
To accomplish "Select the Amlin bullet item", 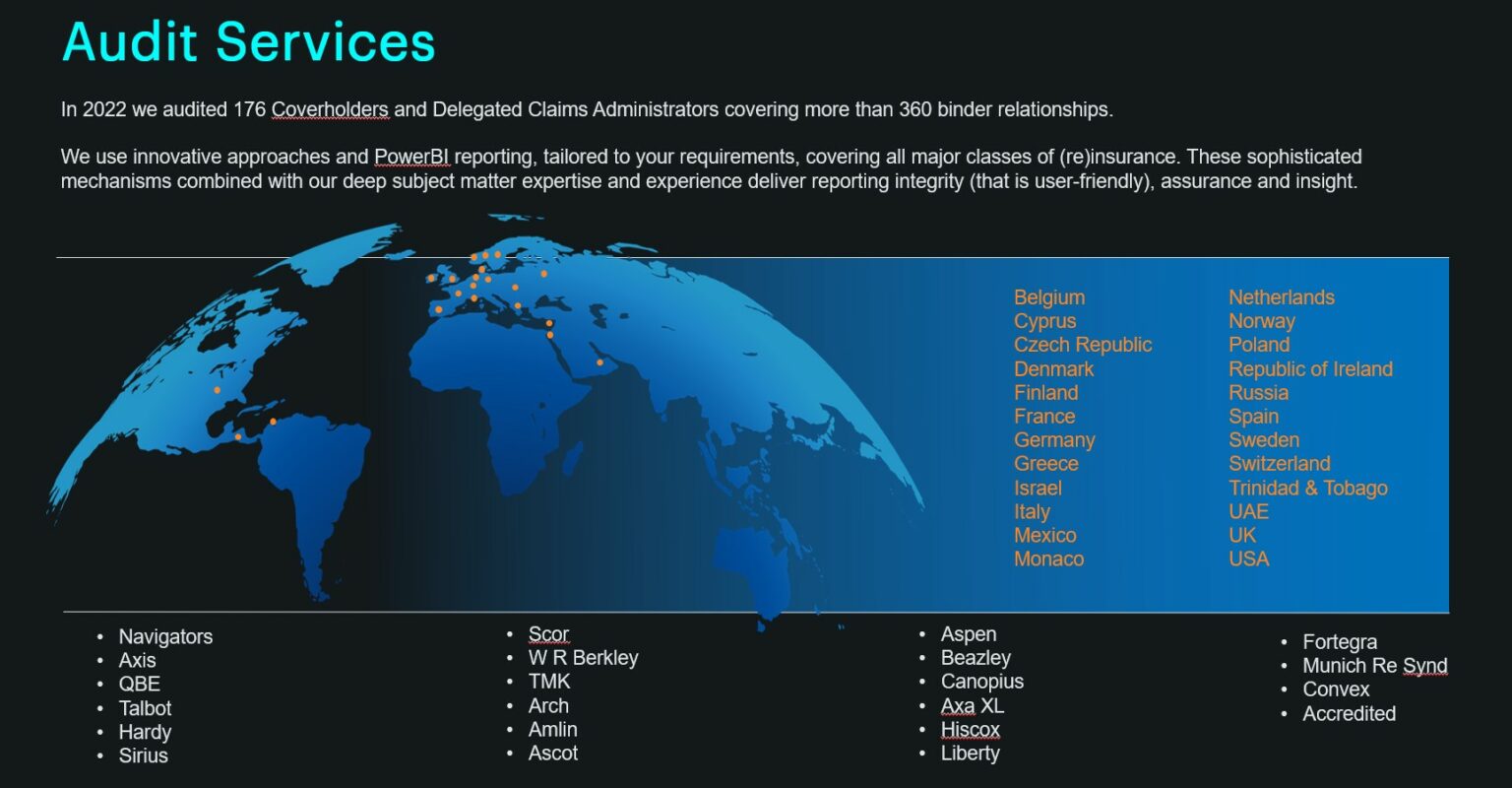I will coord(552,730).
